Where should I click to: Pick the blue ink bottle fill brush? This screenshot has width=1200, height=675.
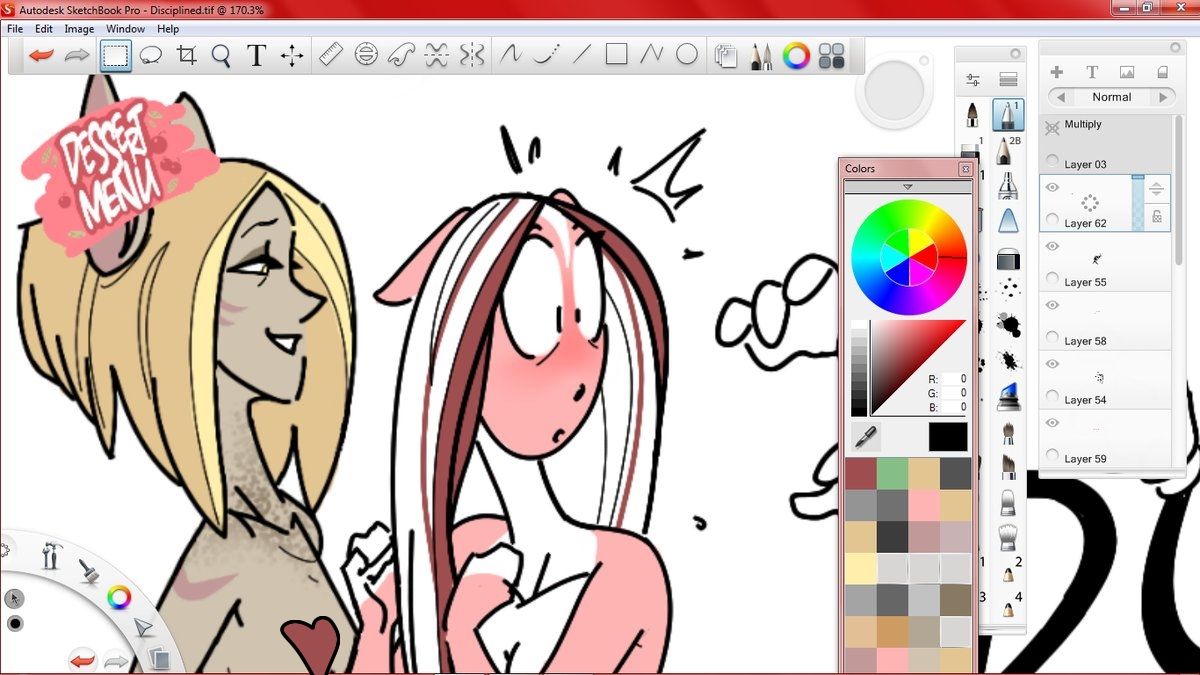[1007, 396]
